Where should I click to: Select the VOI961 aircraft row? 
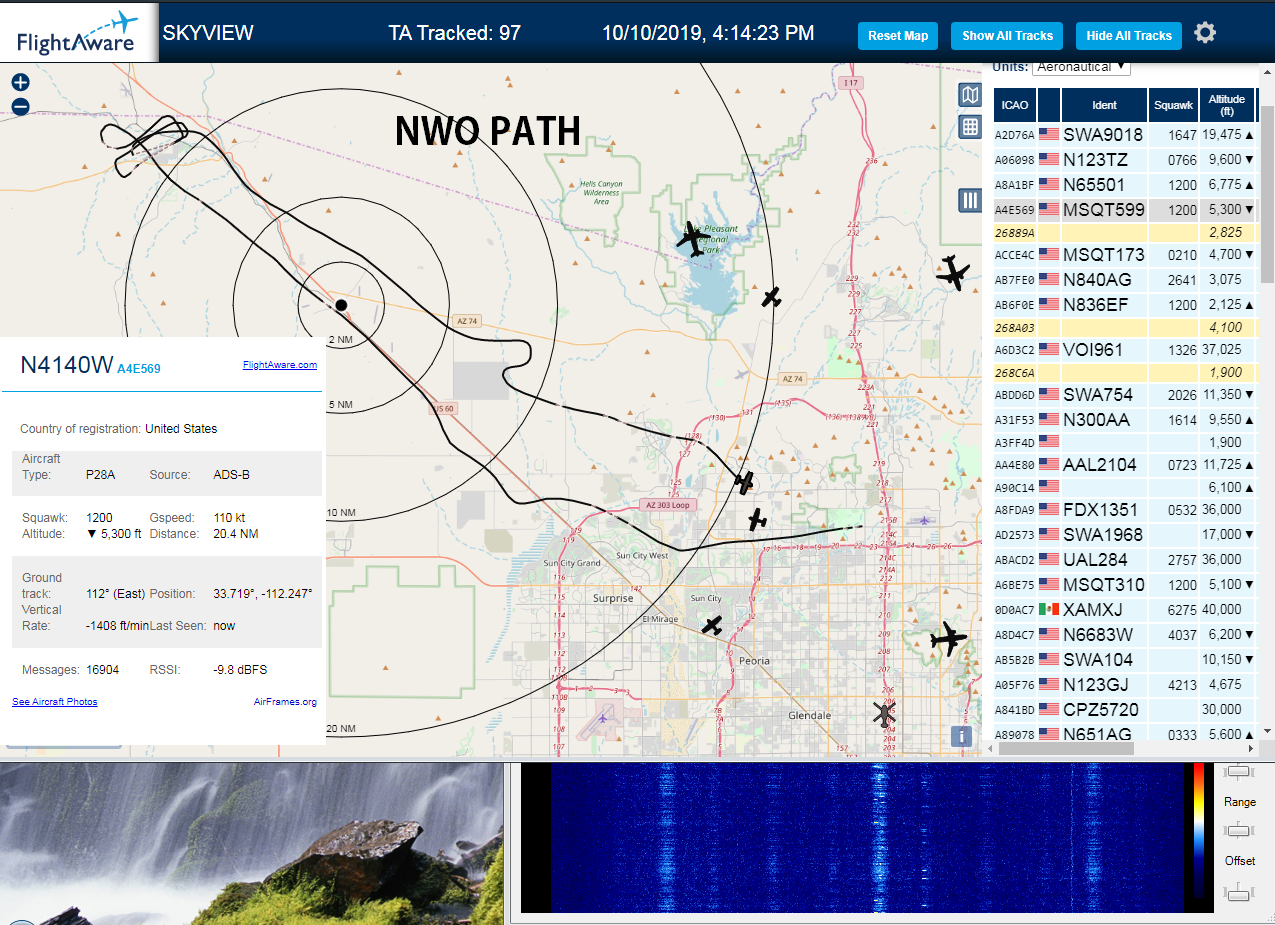pyautogui.click(x=1124, y=349)
